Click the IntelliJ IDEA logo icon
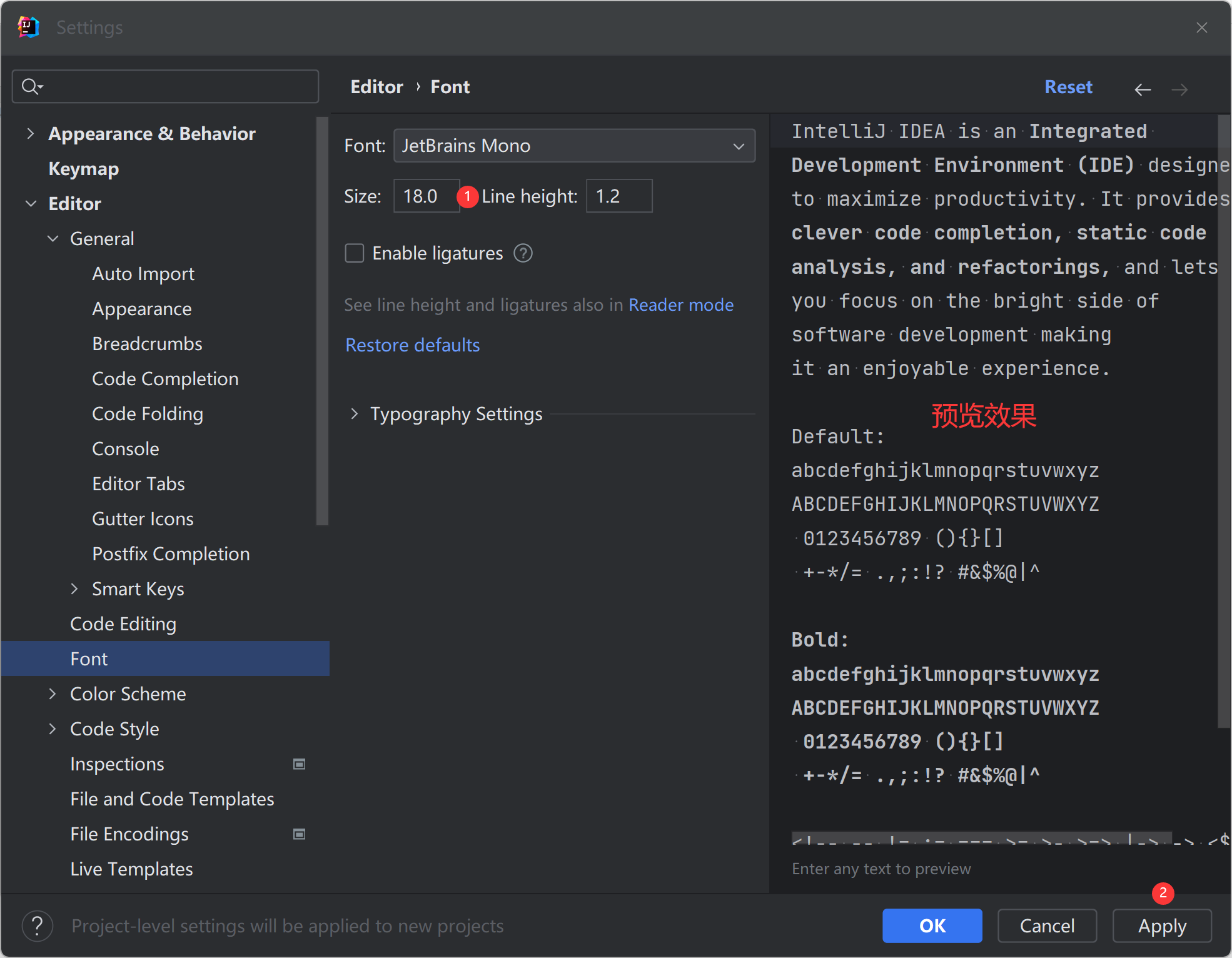 click(x=29, y=28)
